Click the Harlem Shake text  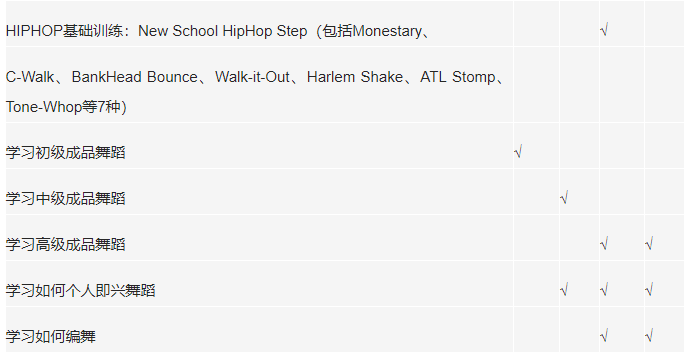point(355,77)
